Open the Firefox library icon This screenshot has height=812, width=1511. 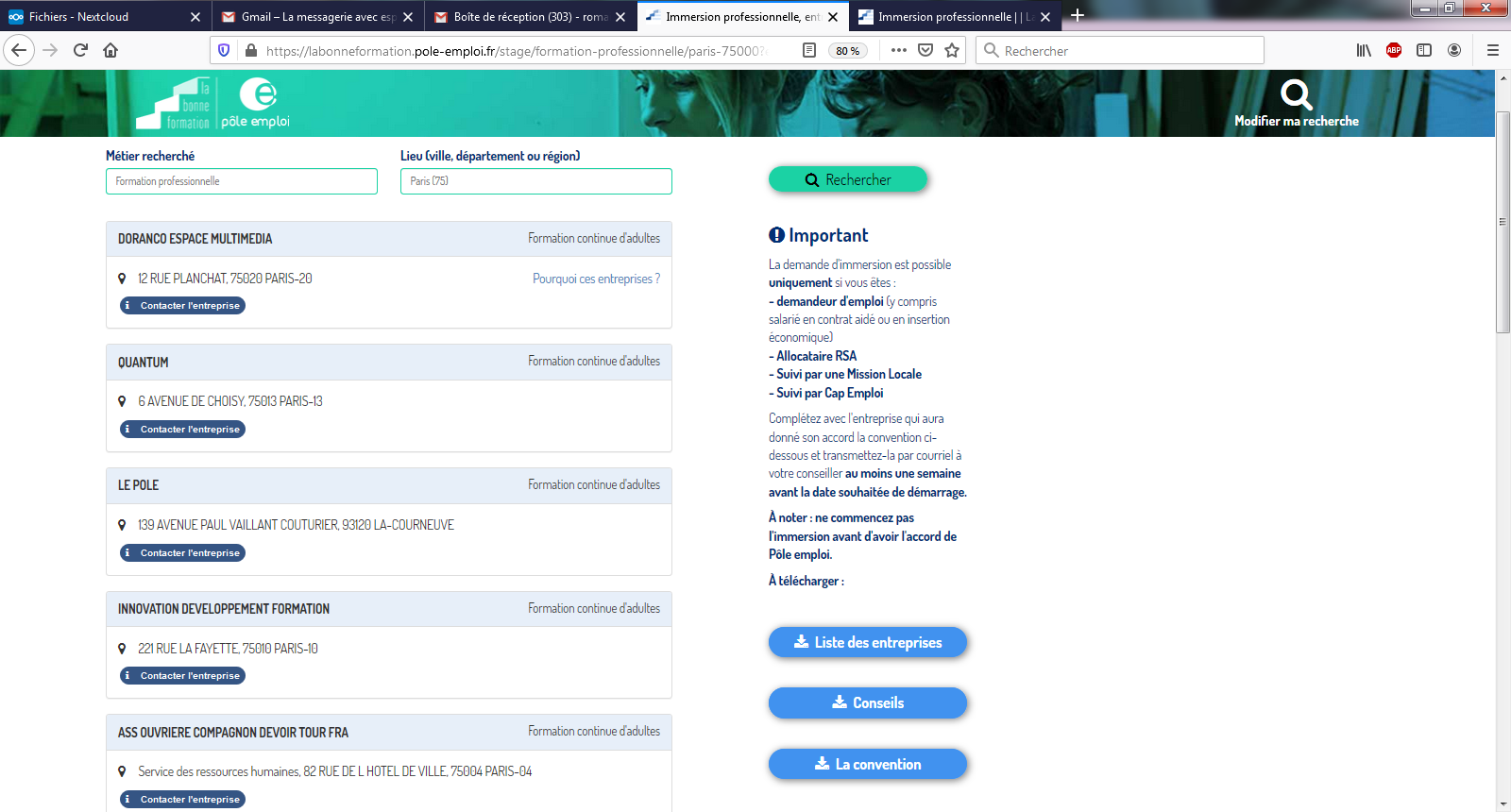tap(1364, 50)
